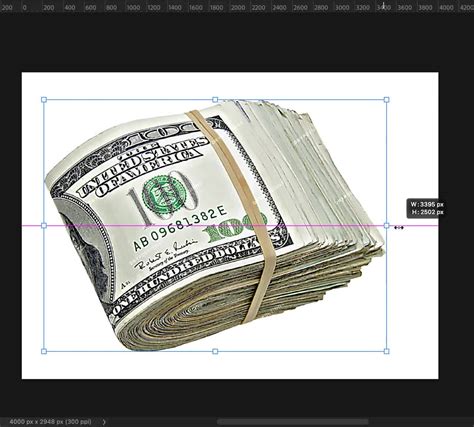Image resolution: width=474 pixels, height=427 pixels.
Task: Click the '3000' mark on the top ruler
Action: pyautogui.click(x=341, y=7)
